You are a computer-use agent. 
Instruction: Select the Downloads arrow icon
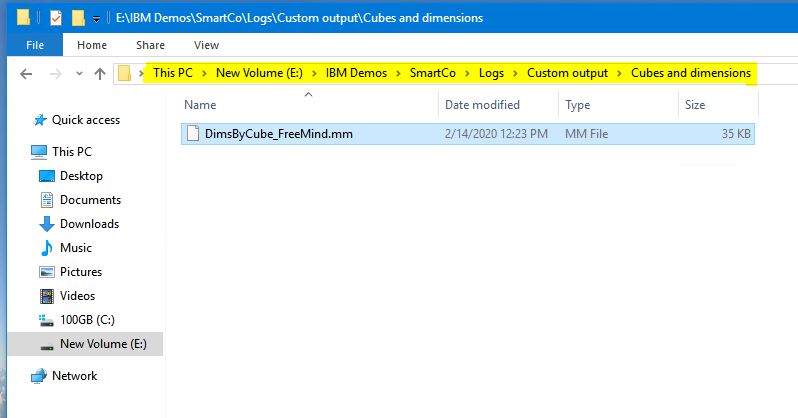(x=46, y=224)
